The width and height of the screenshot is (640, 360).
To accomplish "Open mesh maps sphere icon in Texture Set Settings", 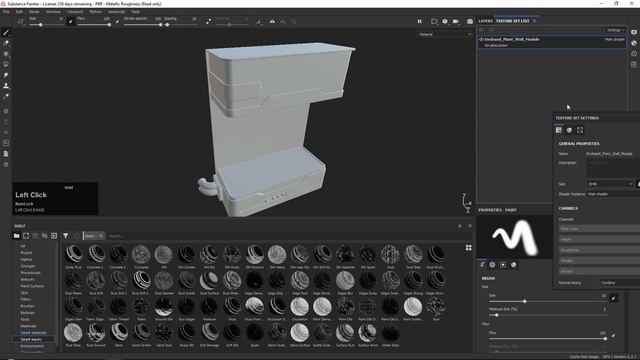I will coord(569,130).
